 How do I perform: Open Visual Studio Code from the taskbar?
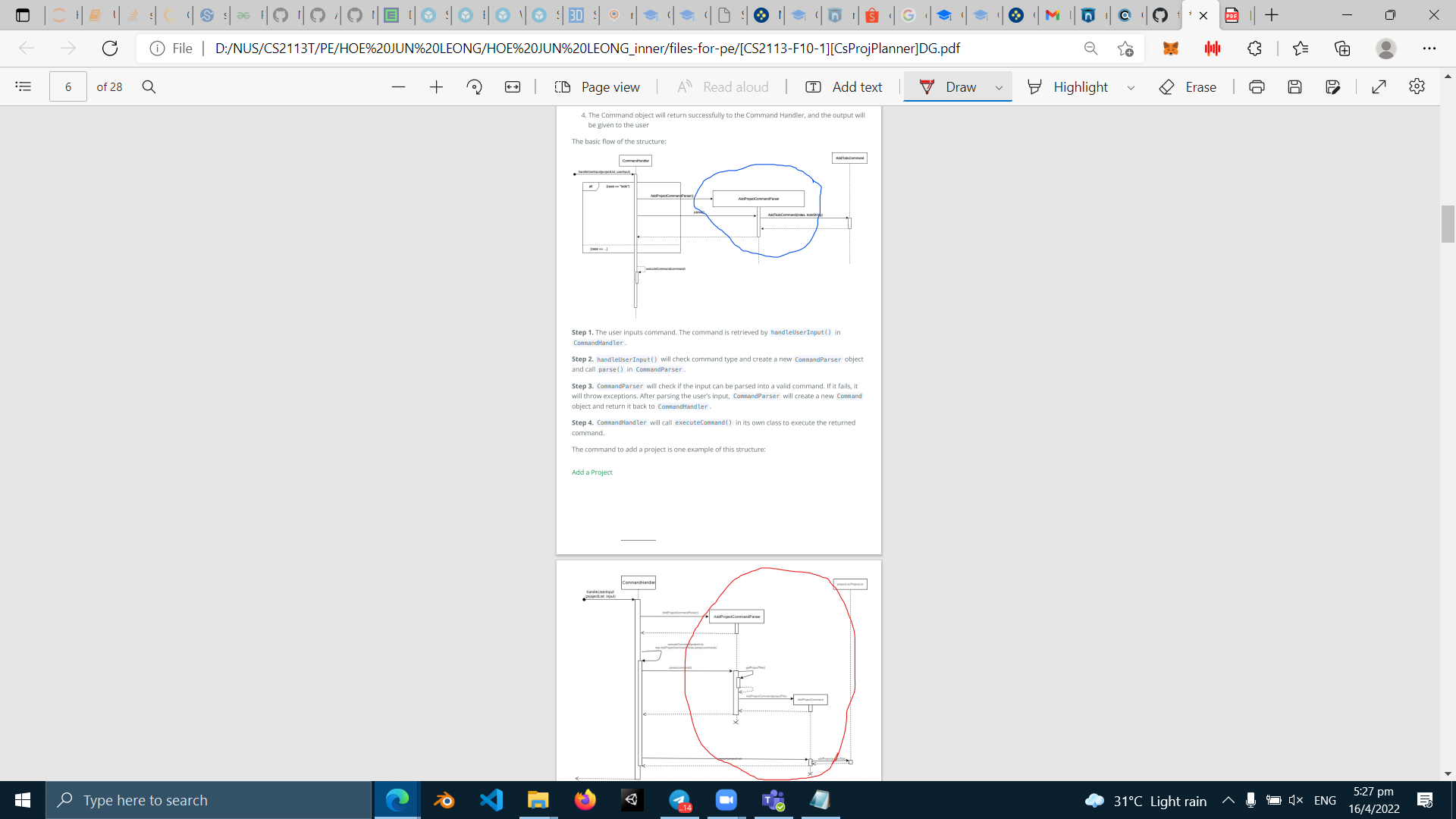click(491, 800)
